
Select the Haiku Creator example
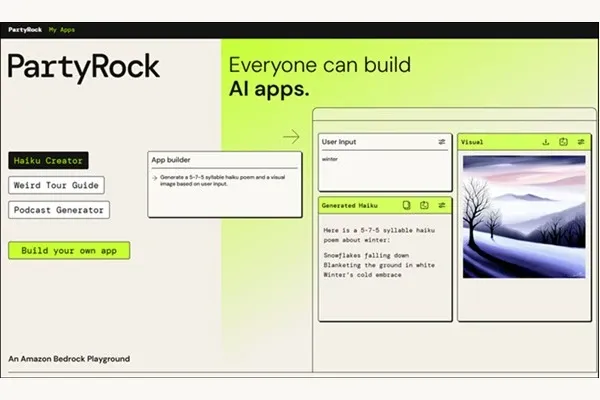(48, 160)
